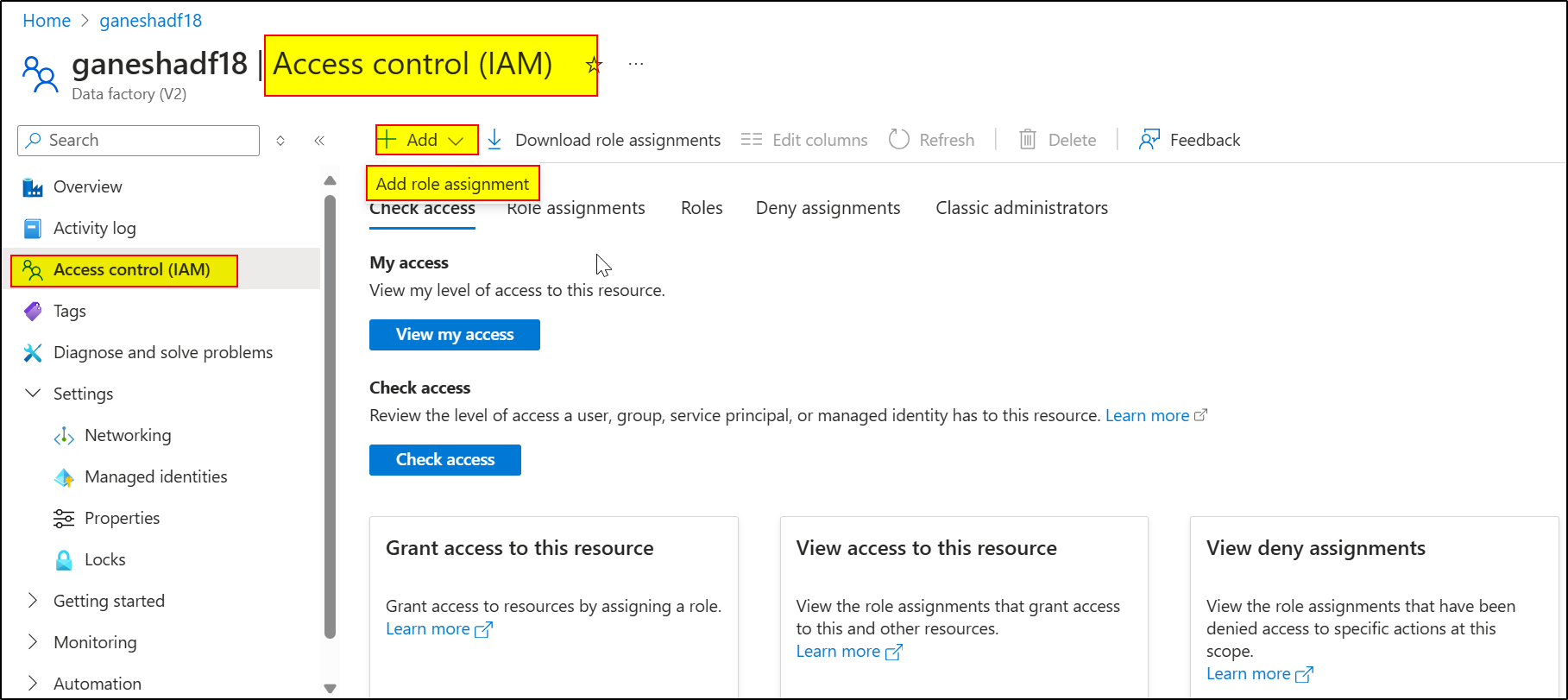Click the View my access button
Screen dimensions: 1568x700
click(455, 335)
